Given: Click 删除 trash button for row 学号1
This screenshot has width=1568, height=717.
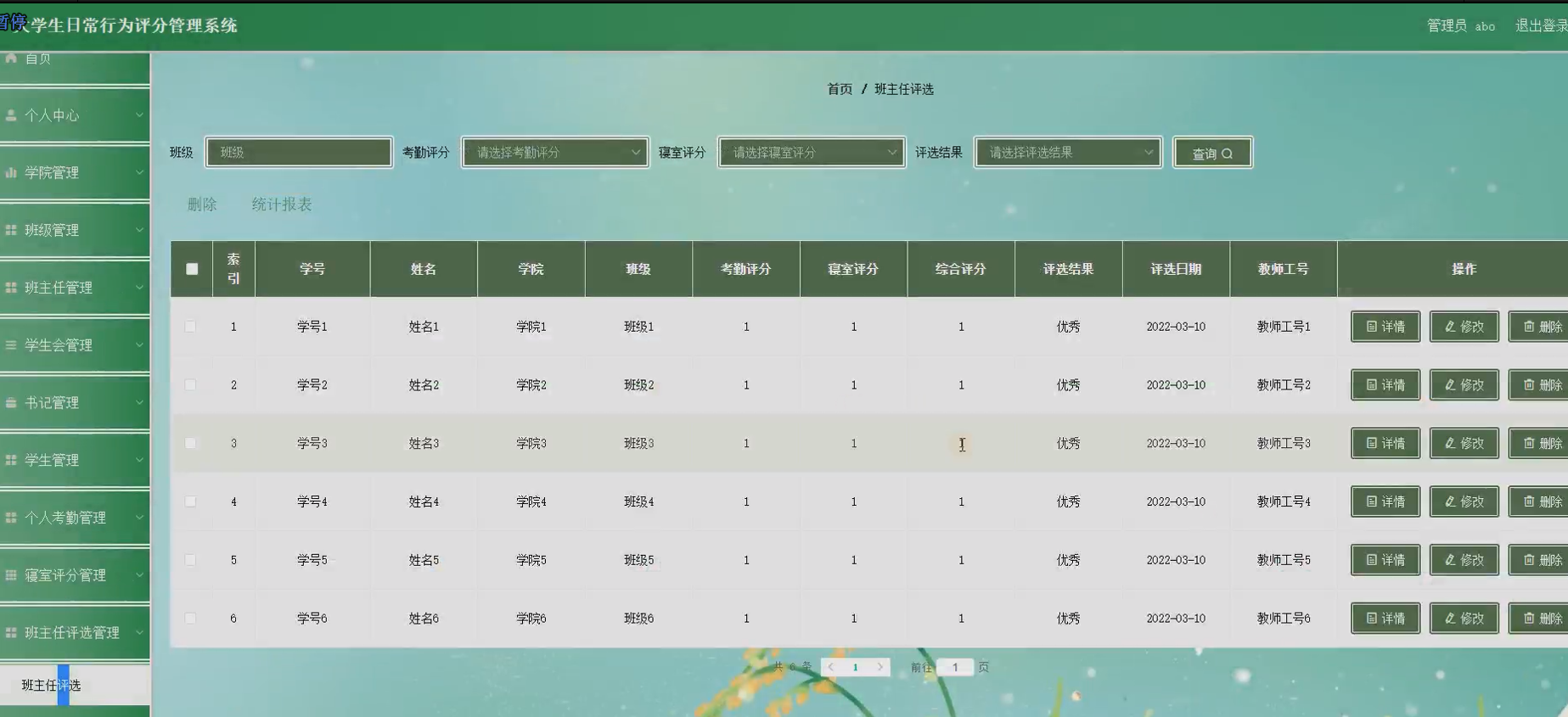Looking at the screenshot, I should (x=1539, y=327).
